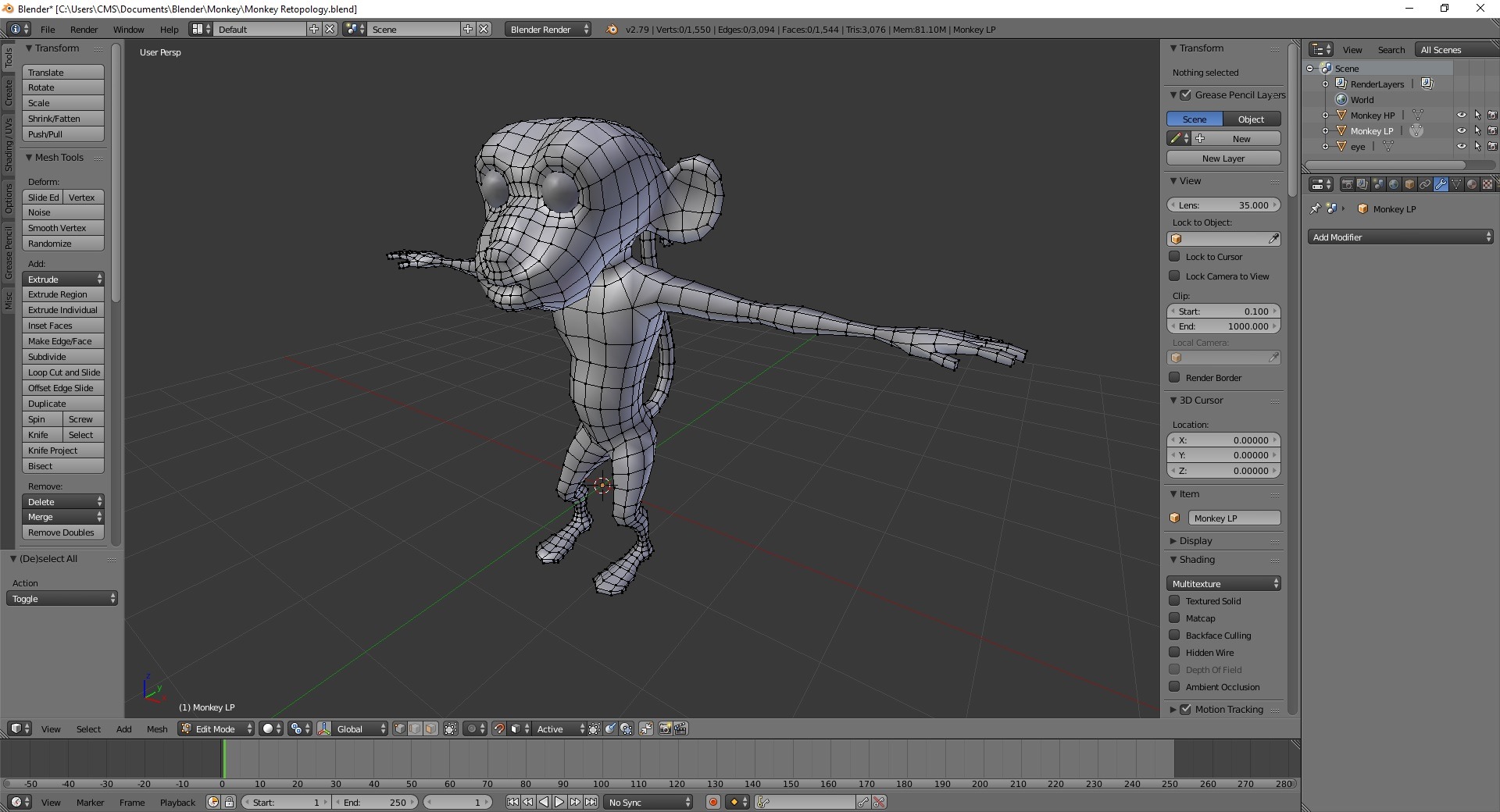Switch to Shading / UVs tab
The height and width of the screenshot is (812, 1500).
(8, 145)
